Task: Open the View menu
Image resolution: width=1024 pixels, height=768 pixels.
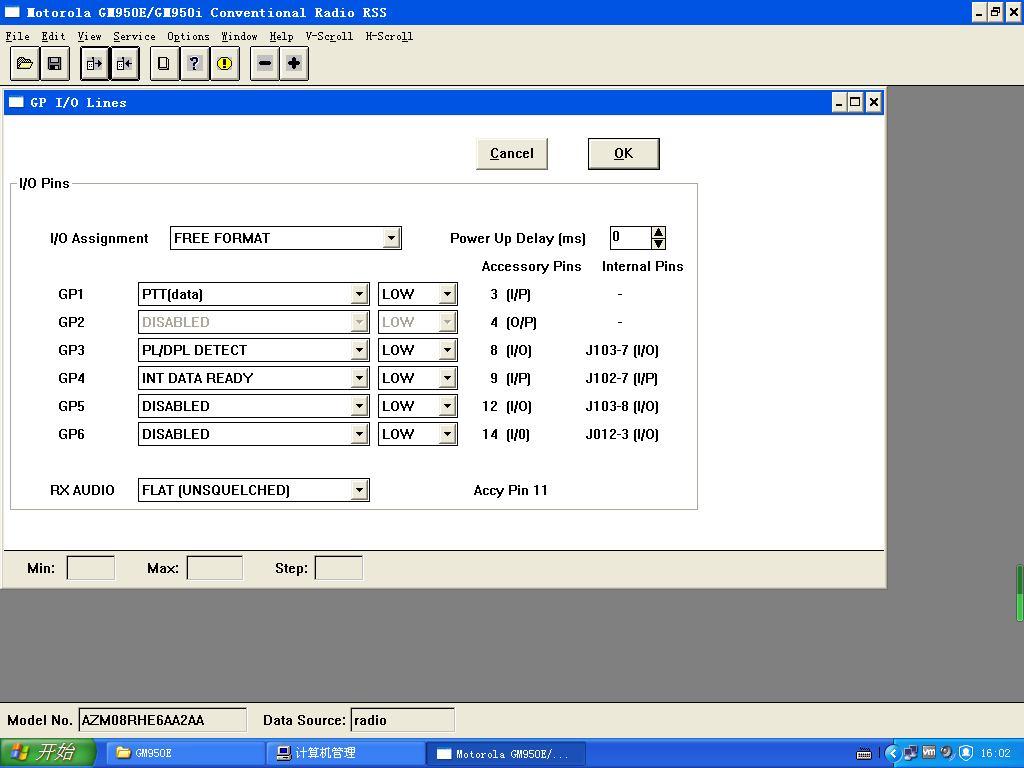Action: point(89,37)
